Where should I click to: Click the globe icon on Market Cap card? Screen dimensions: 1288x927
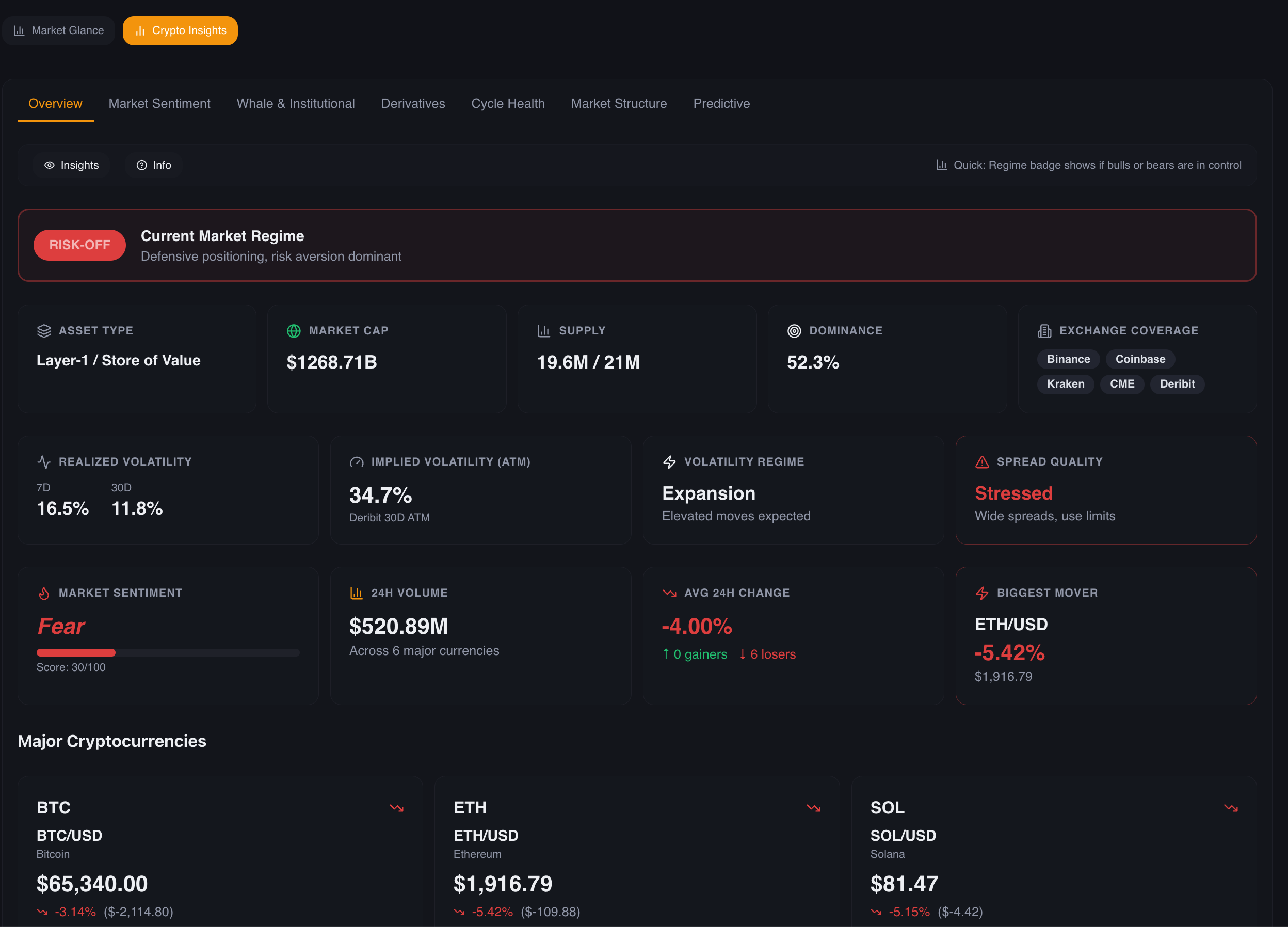click(293, 330)
